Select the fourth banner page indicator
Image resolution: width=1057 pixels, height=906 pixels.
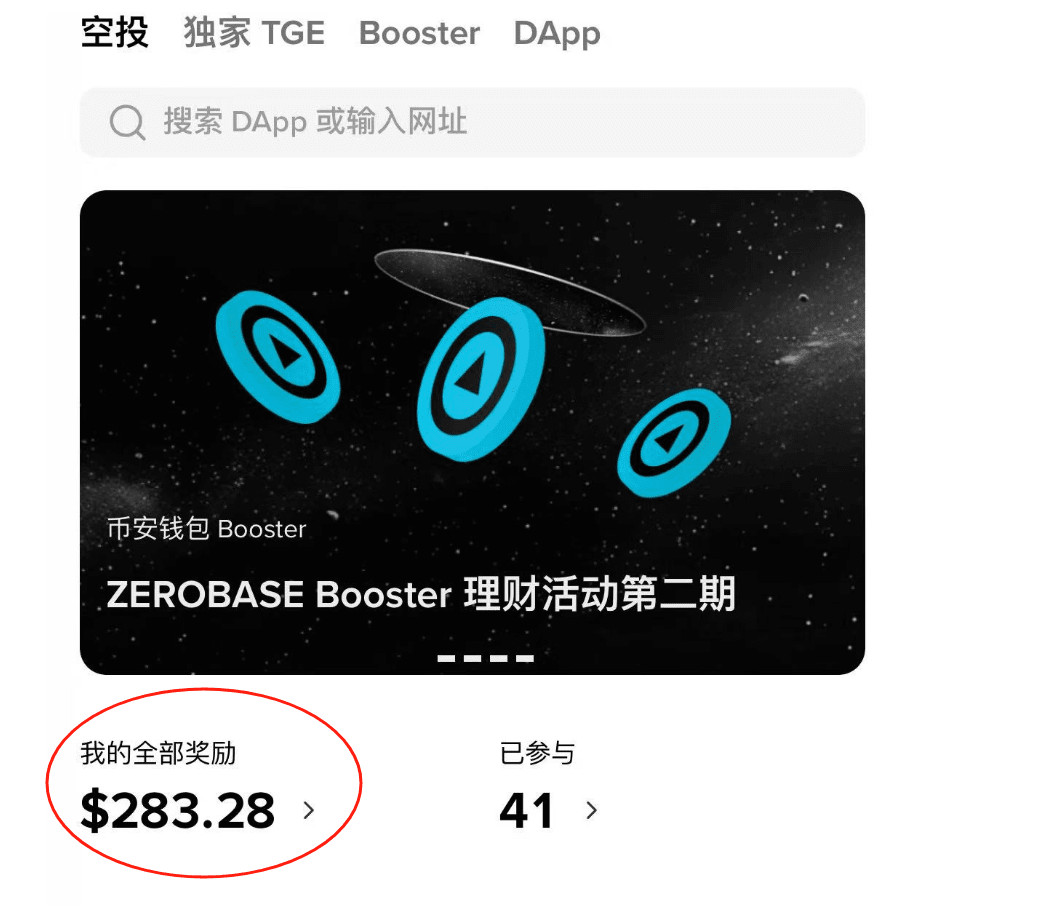pyautogui.click(x=525, y=658)
